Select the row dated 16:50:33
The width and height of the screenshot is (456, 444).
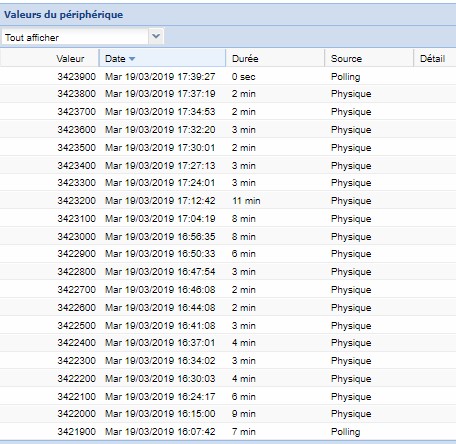(228, 254)
